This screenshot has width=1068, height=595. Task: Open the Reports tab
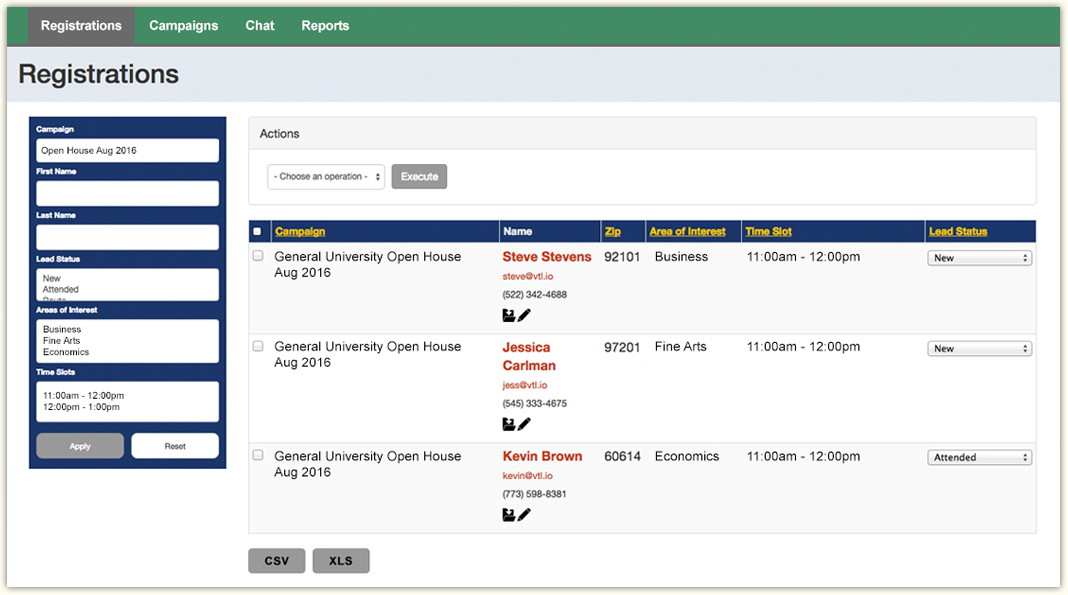coord(325,26)
